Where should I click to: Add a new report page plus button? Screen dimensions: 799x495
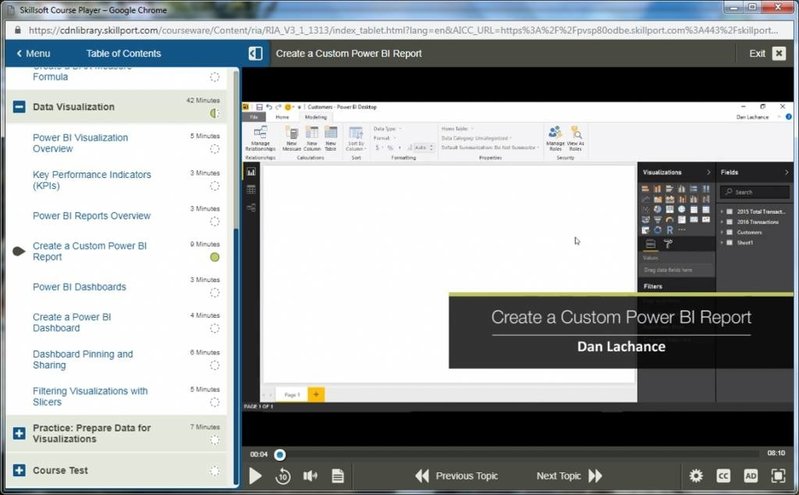coord(316,394)
